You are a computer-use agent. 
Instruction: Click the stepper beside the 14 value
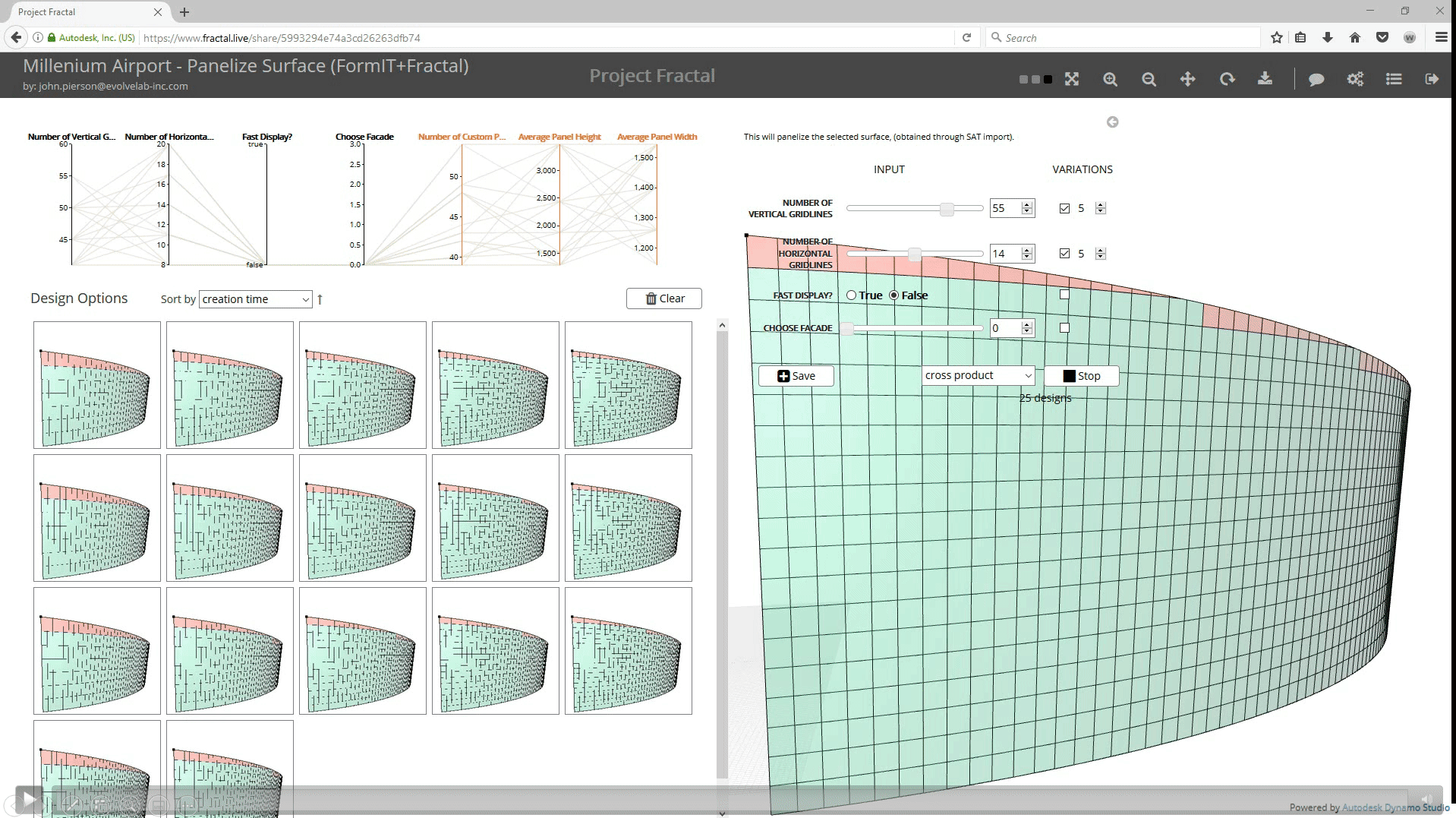coord(1027,254)
